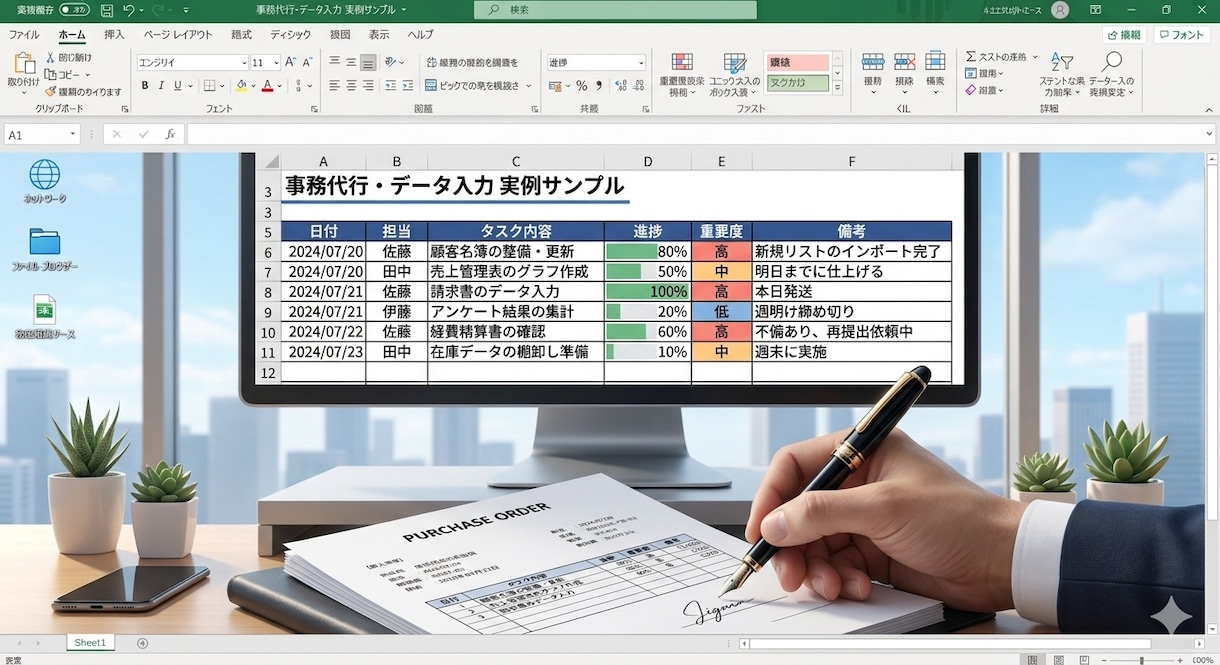Click the Conditional Formatting icon

point(682,63)
